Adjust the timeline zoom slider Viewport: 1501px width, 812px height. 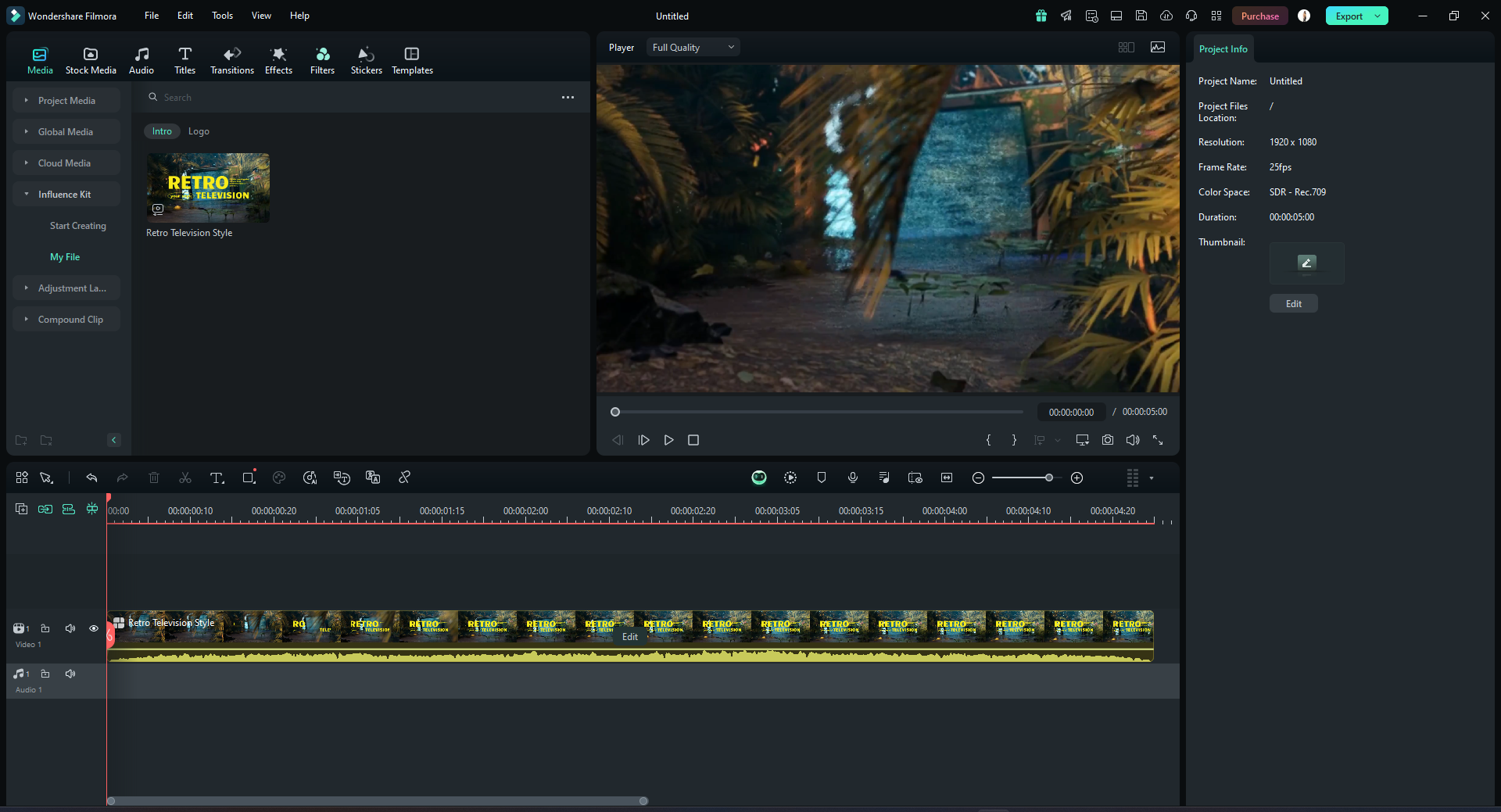[1048, 478]
